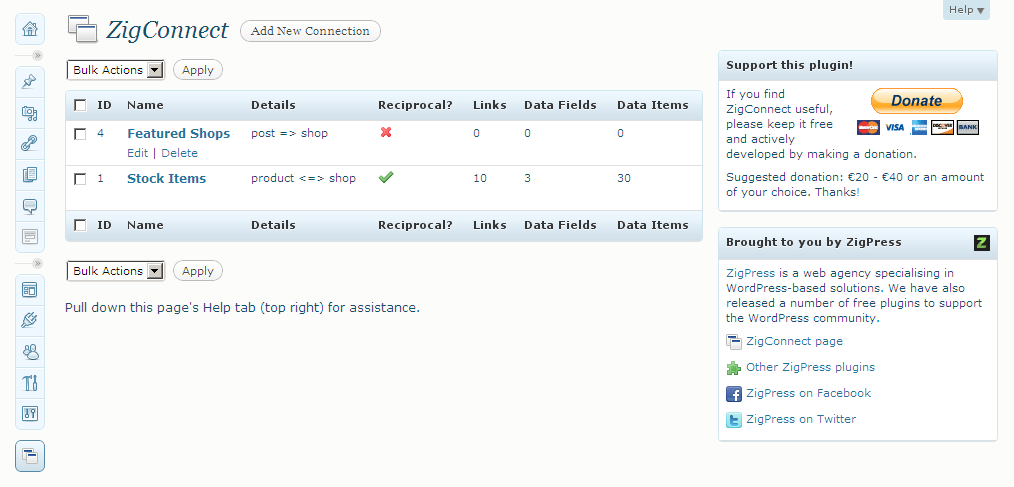Screen dimensions: 1014x487
Task: Open the Comments speech bubble icon
Action: (x=30, y=206)
